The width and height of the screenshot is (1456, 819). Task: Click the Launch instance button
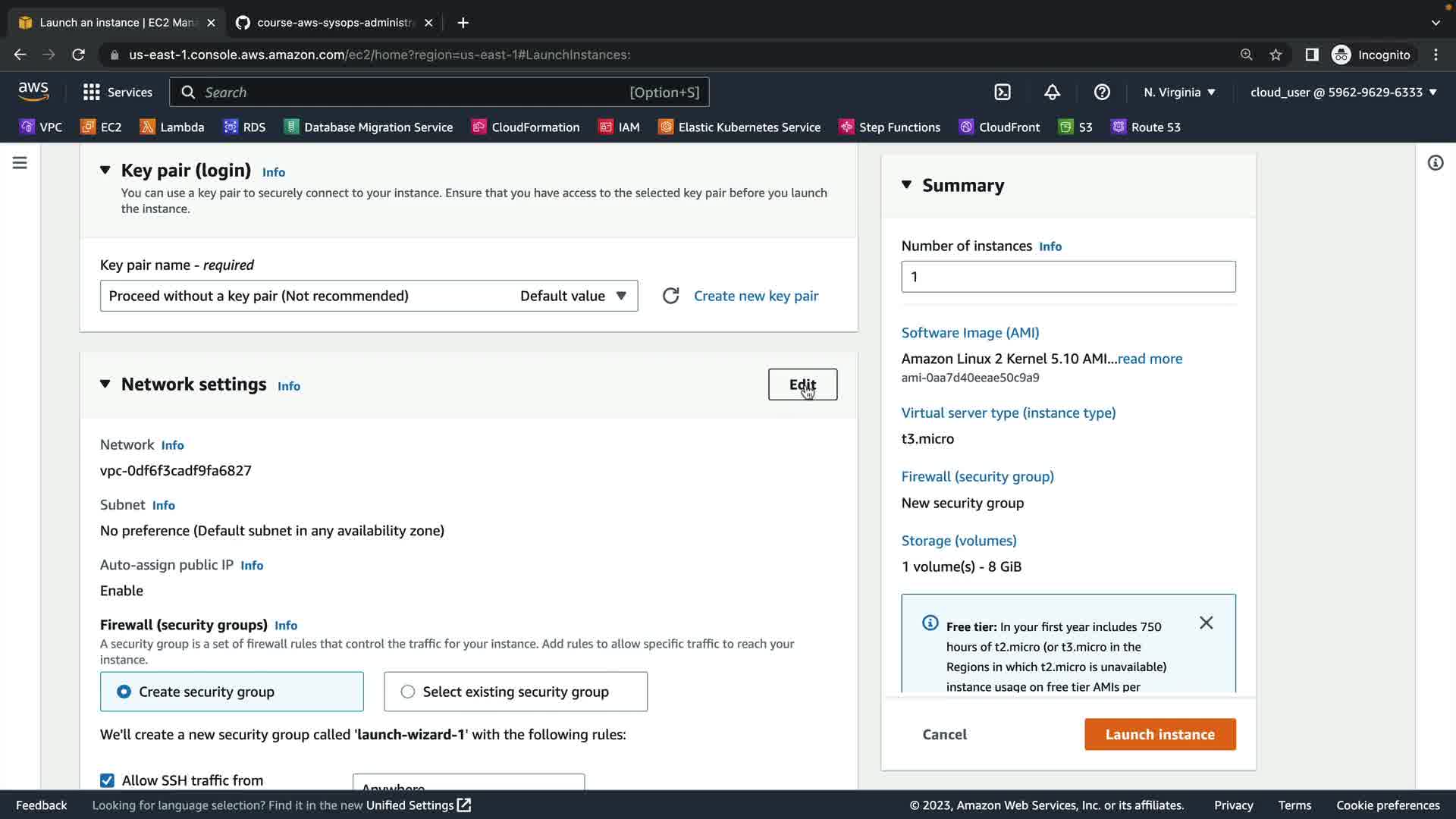pos(1159,734)
